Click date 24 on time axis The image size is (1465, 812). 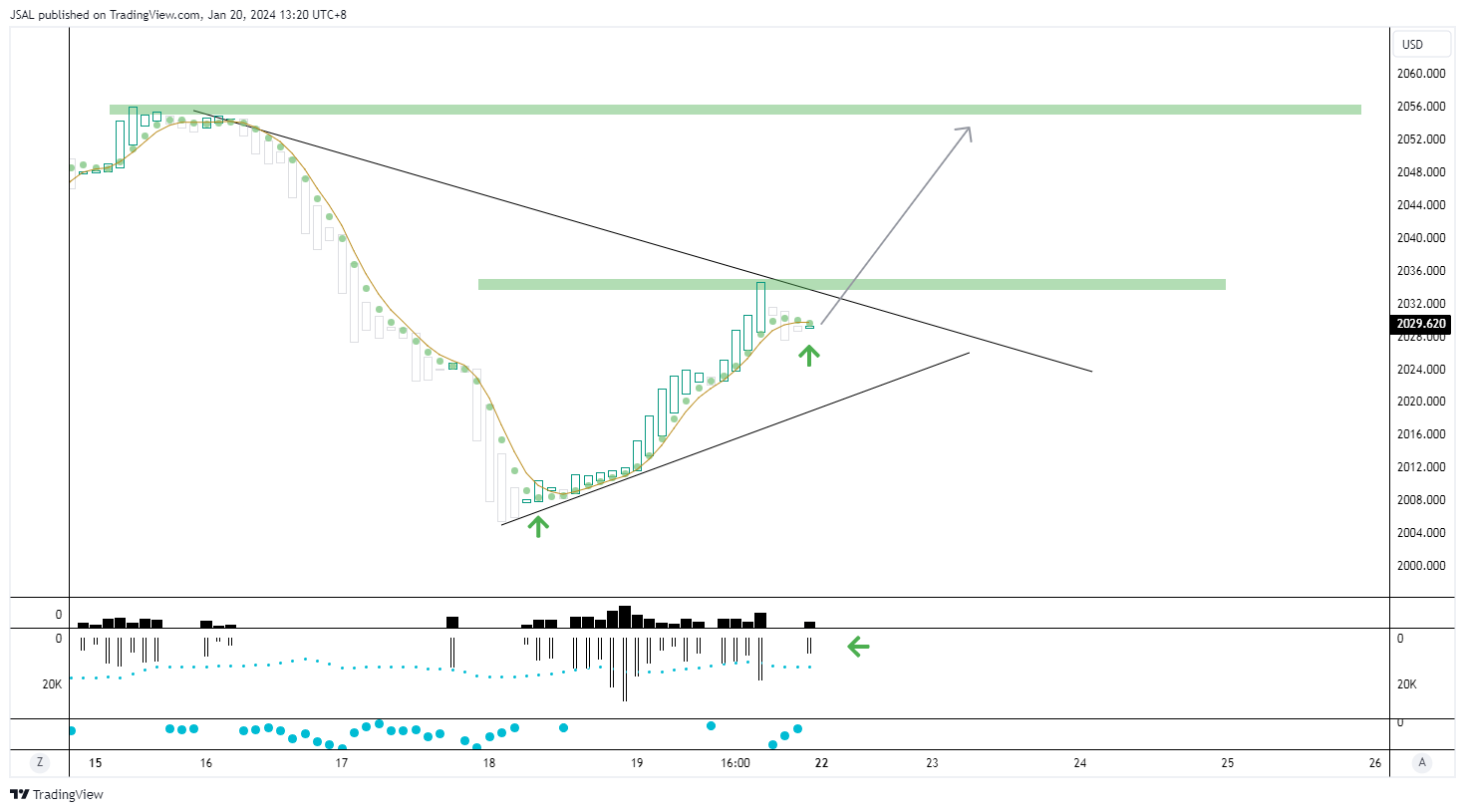tap(1080, 763)
